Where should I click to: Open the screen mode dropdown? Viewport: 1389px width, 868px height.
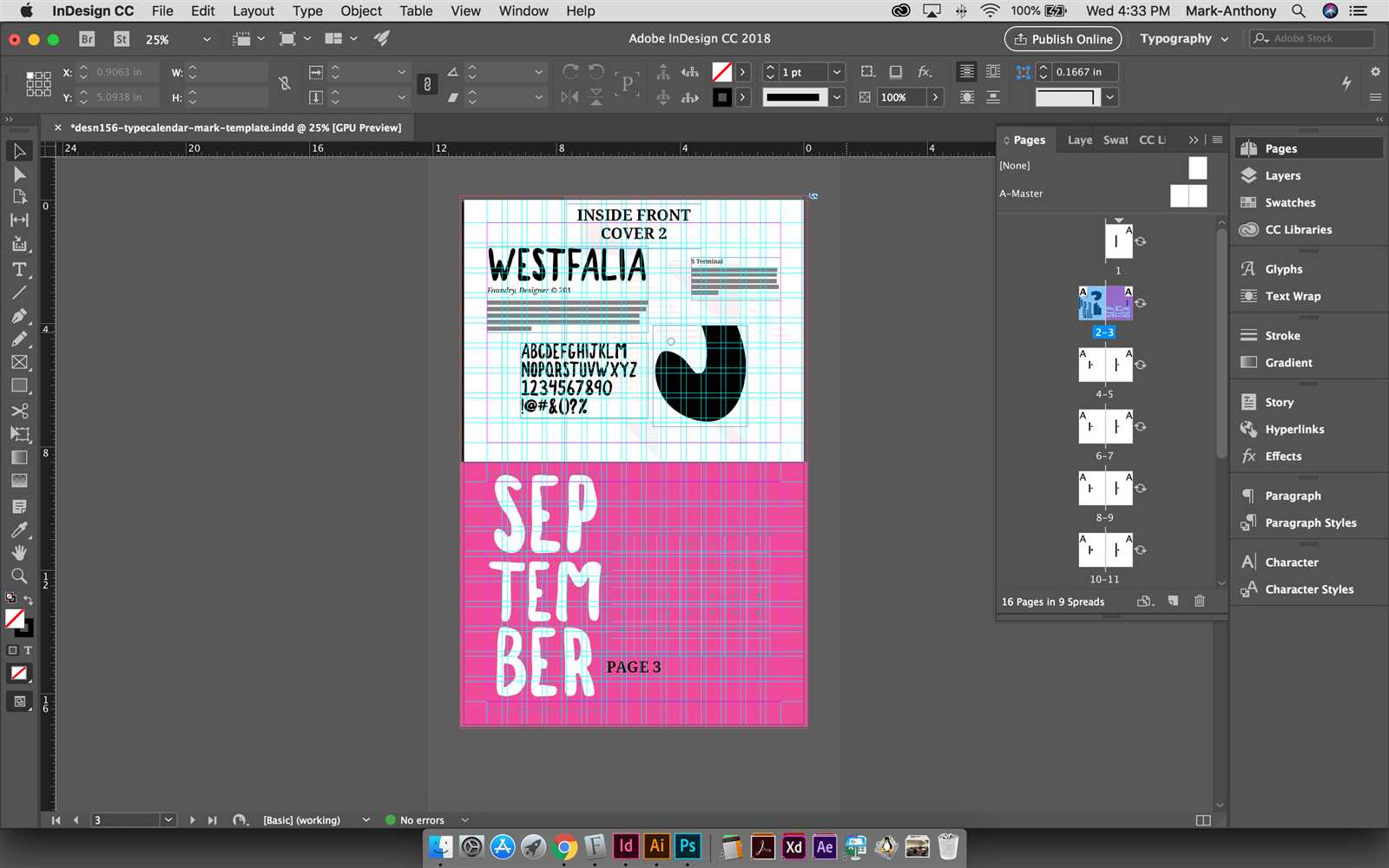295,38
